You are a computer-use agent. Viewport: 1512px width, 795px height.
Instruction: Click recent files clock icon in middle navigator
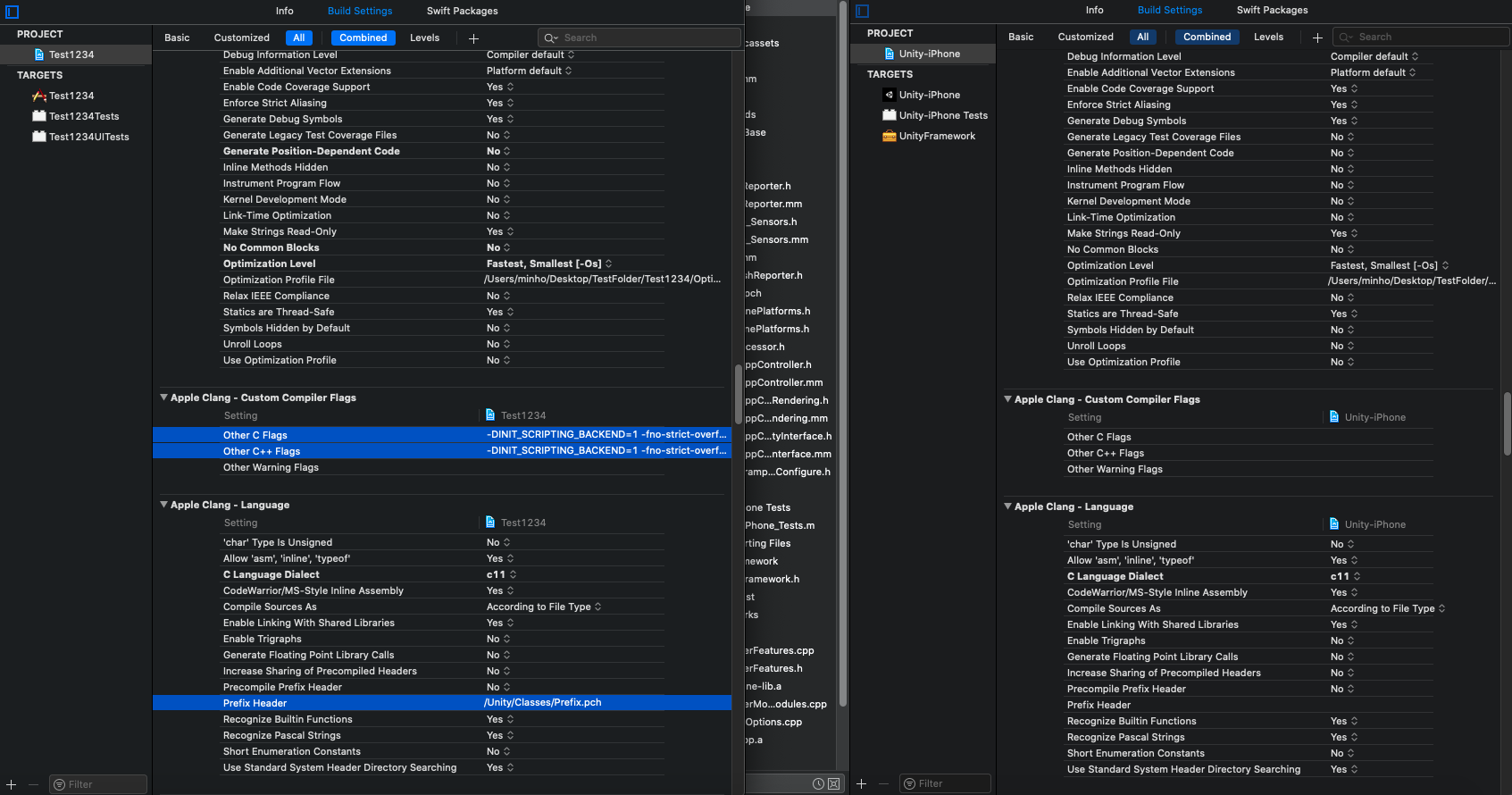[x=818, y=783]
